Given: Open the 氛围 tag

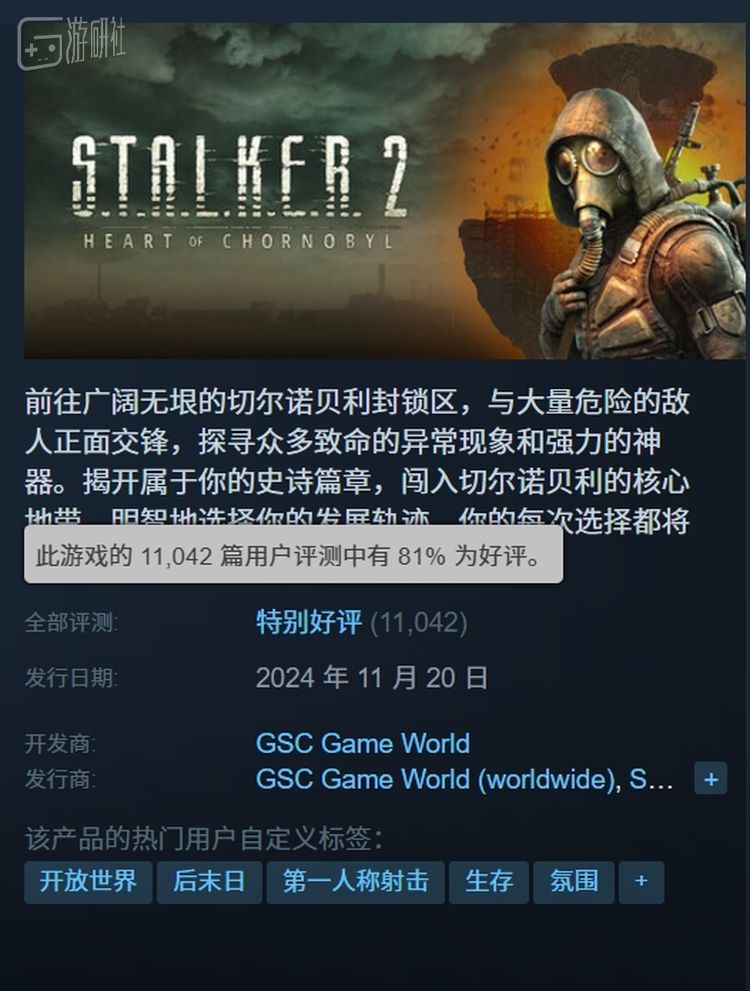Looking at the screenshot, I should point(573,882).
